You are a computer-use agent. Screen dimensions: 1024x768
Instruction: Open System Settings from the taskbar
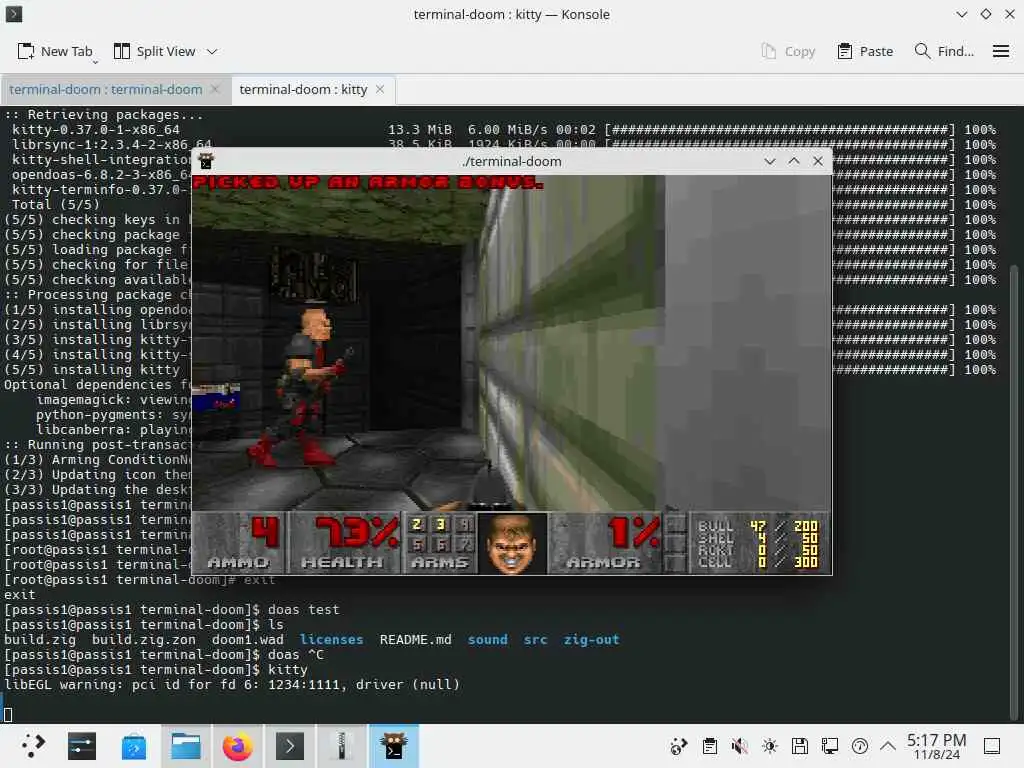pyautogui.click(x=82, y=746)
